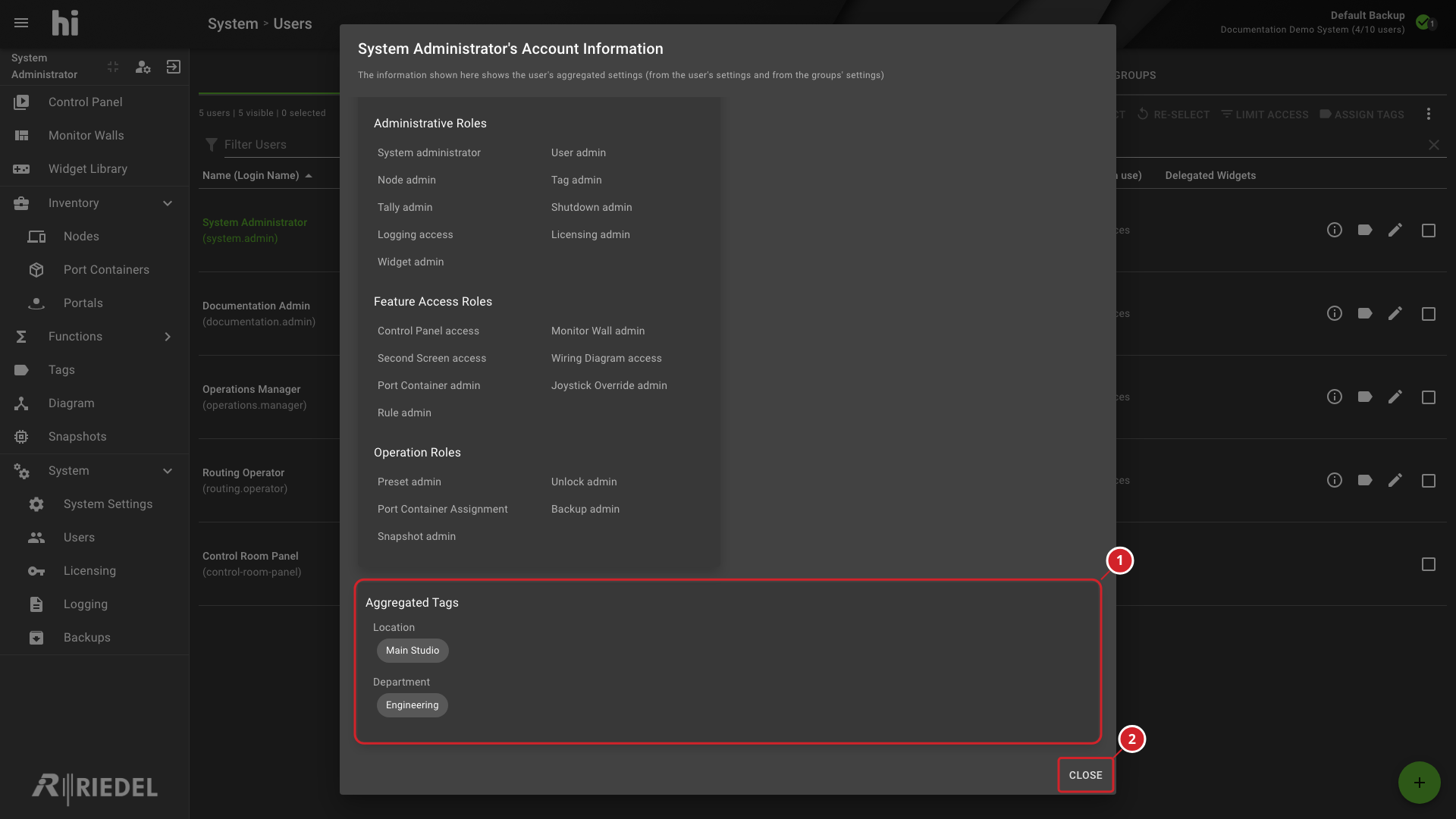Open Diagram in the sidebar
The height and width of the screenshot is (819, 1456).
point(94,403)
